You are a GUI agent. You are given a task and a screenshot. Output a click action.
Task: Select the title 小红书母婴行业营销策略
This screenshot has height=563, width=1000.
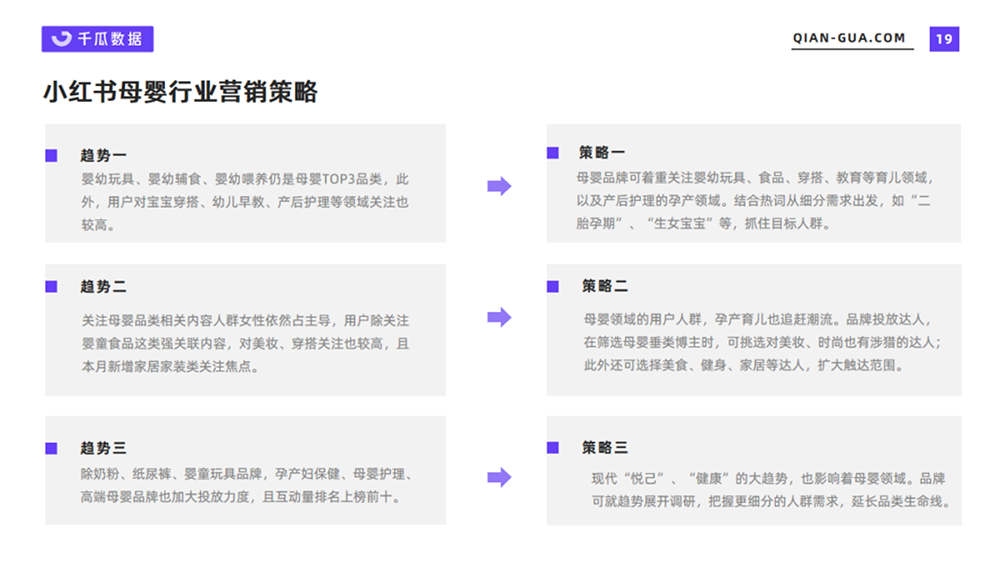(180, 92)
